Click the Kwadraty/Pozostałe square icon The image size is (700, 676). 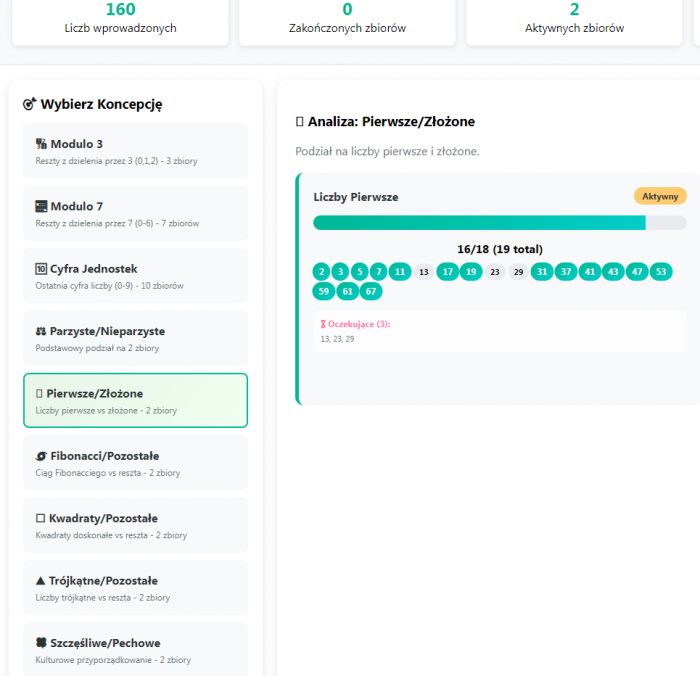[x=41, y=518]
